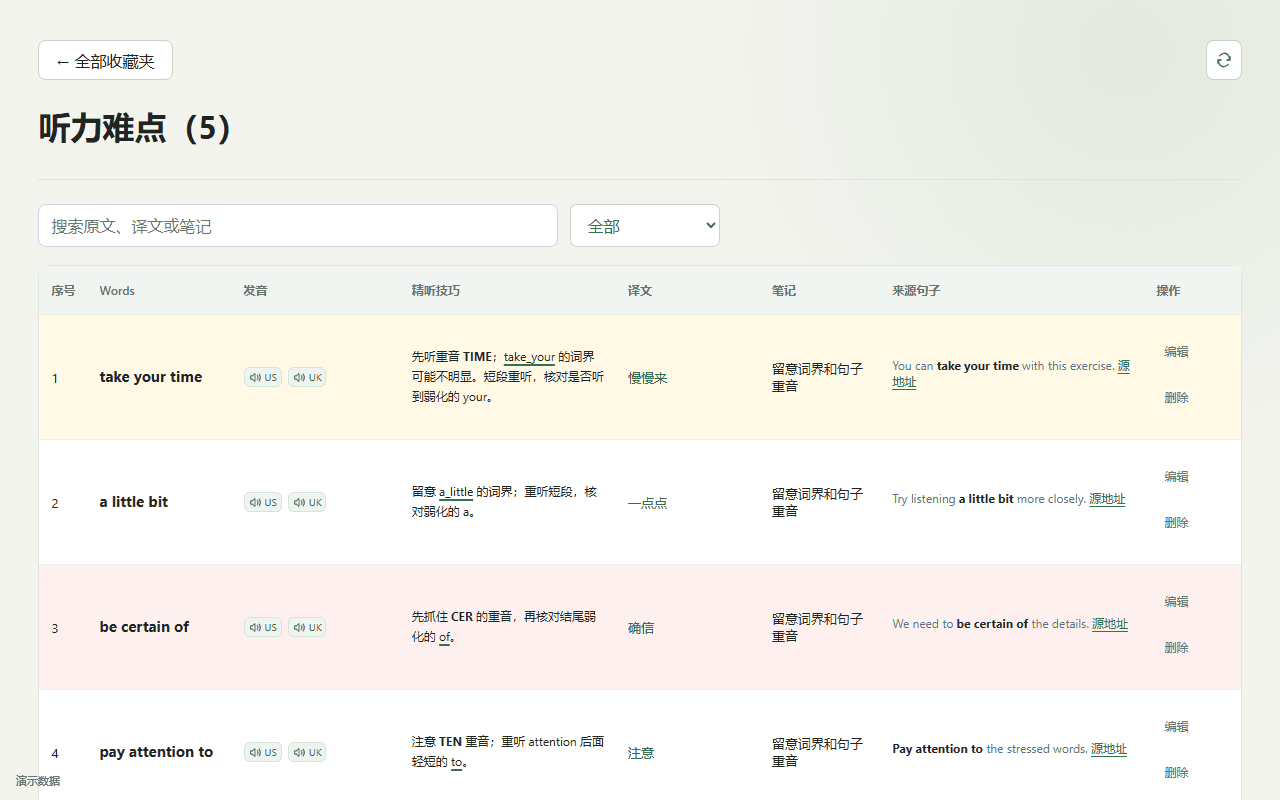Play US pronunciation for take your time

(263, 377)
